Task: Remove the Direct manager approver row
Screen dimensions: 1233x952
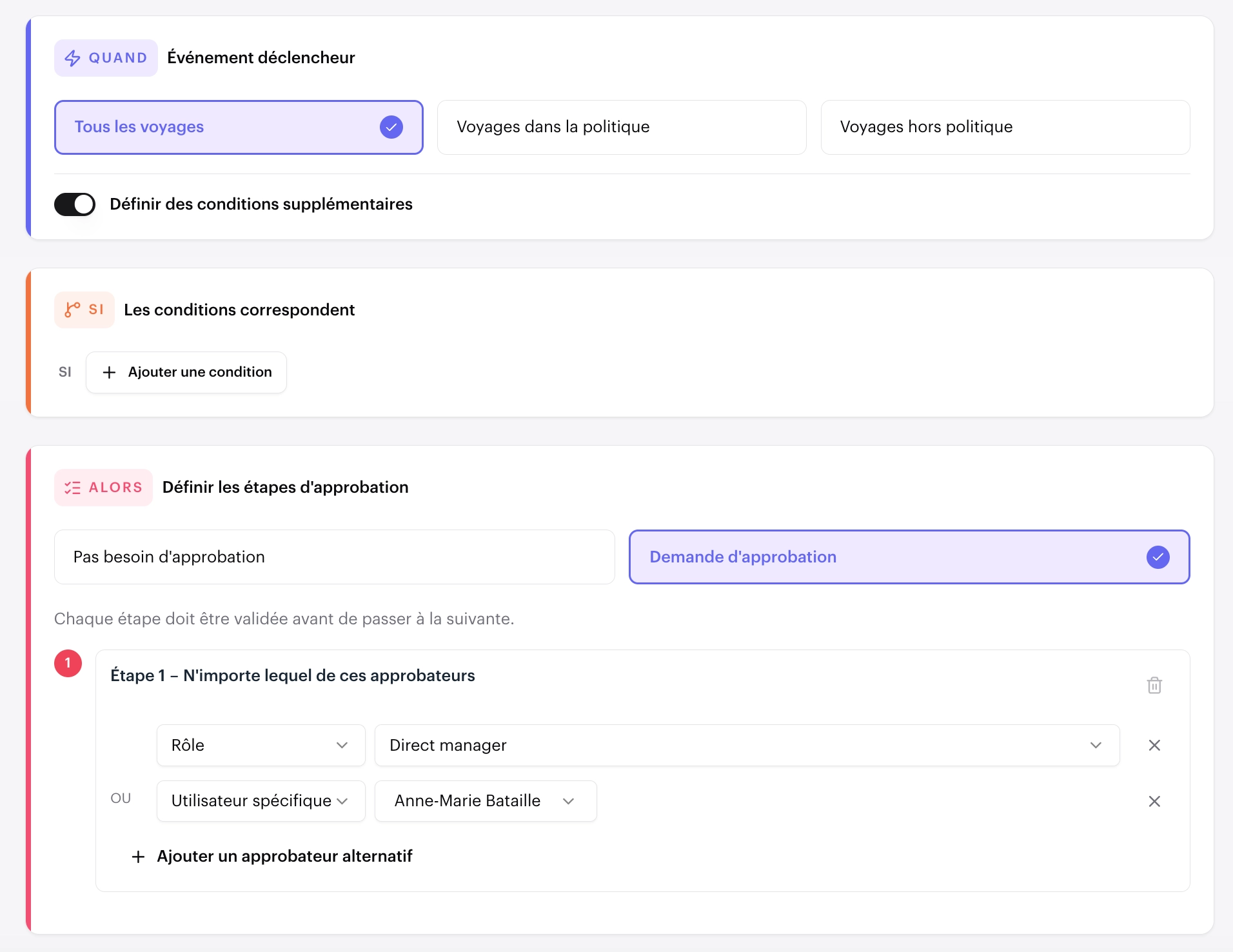Action: 1154,746
